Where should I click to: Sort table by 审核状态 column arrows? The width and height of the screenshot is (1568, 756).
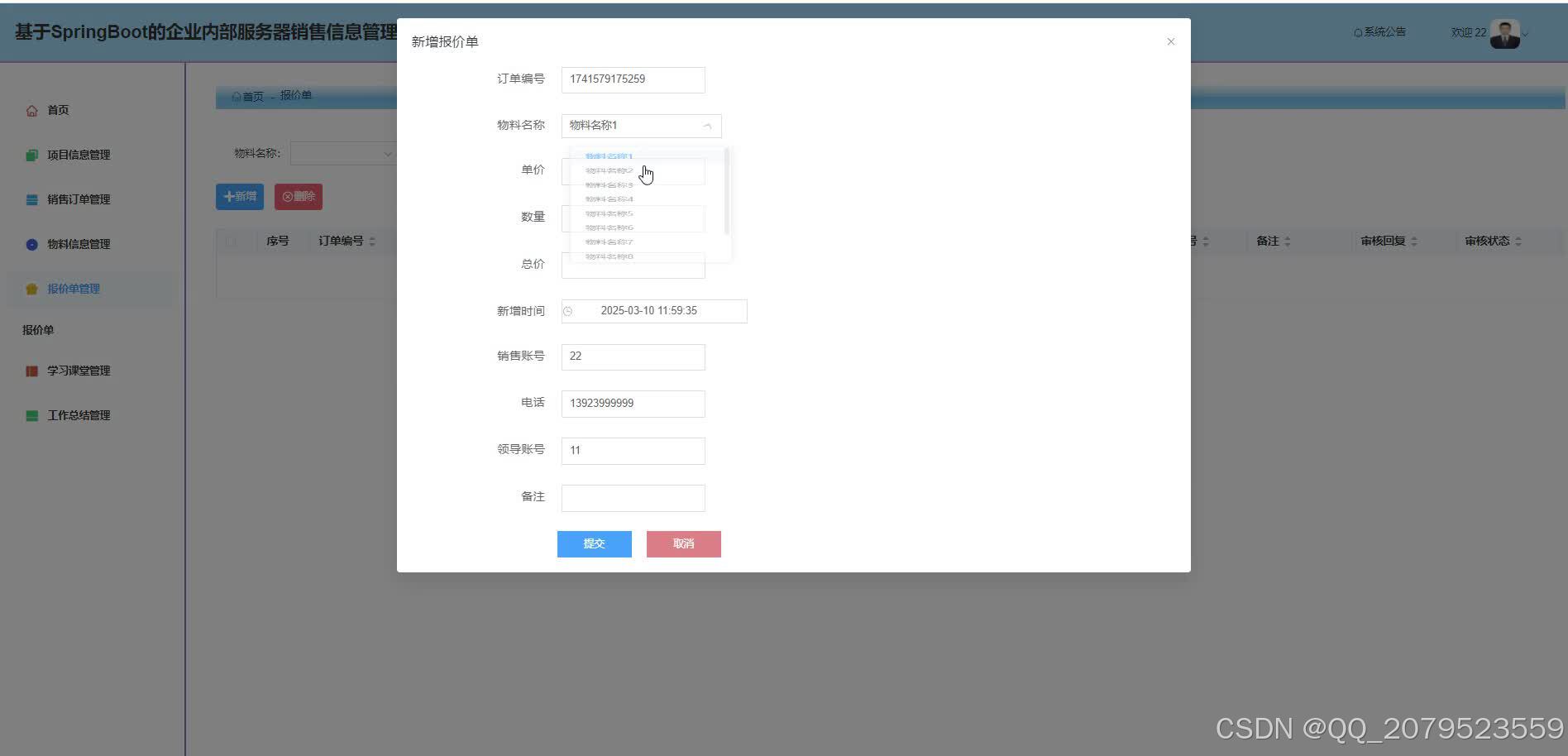1518,242
